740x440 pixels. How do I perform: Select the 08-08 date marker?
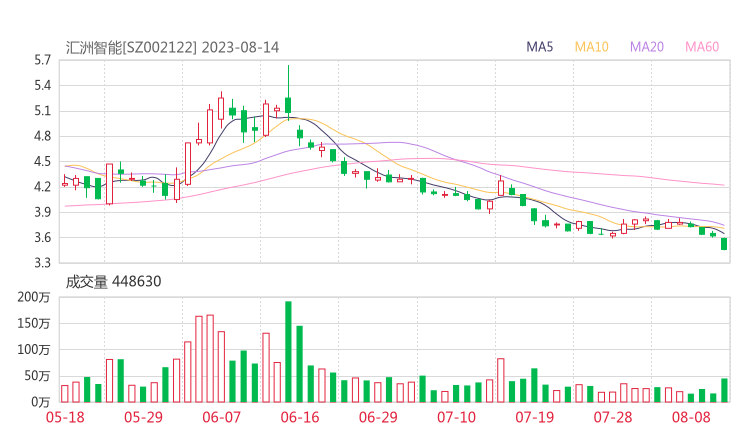click(x=691, y=416)
